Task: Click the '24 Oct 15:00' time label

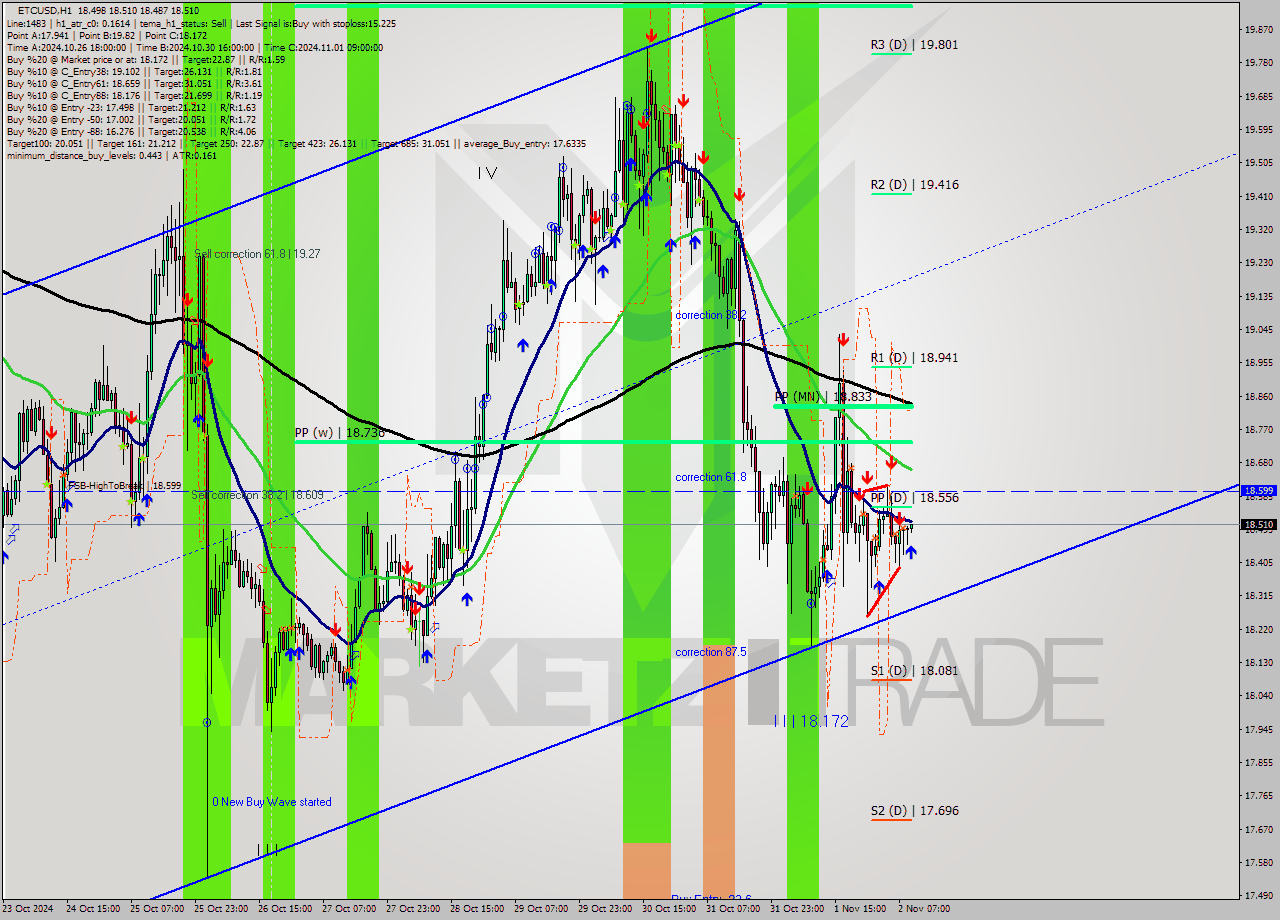Action: (x=94, y=909)
